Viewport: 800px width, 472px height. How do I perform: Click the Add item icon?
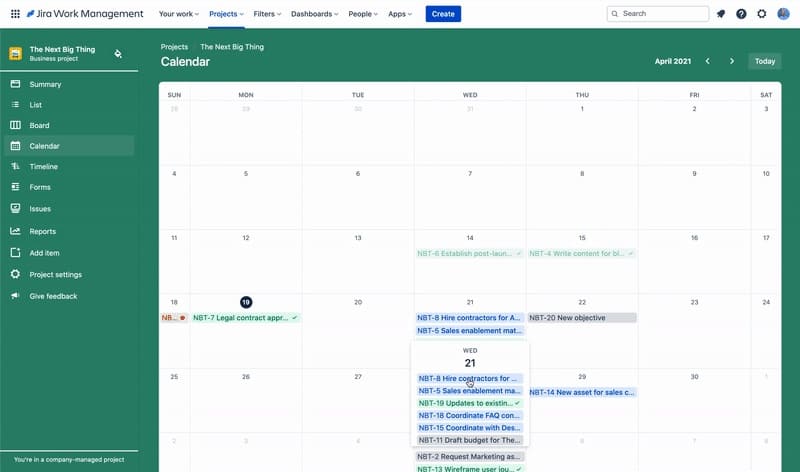tap(15, 253)
